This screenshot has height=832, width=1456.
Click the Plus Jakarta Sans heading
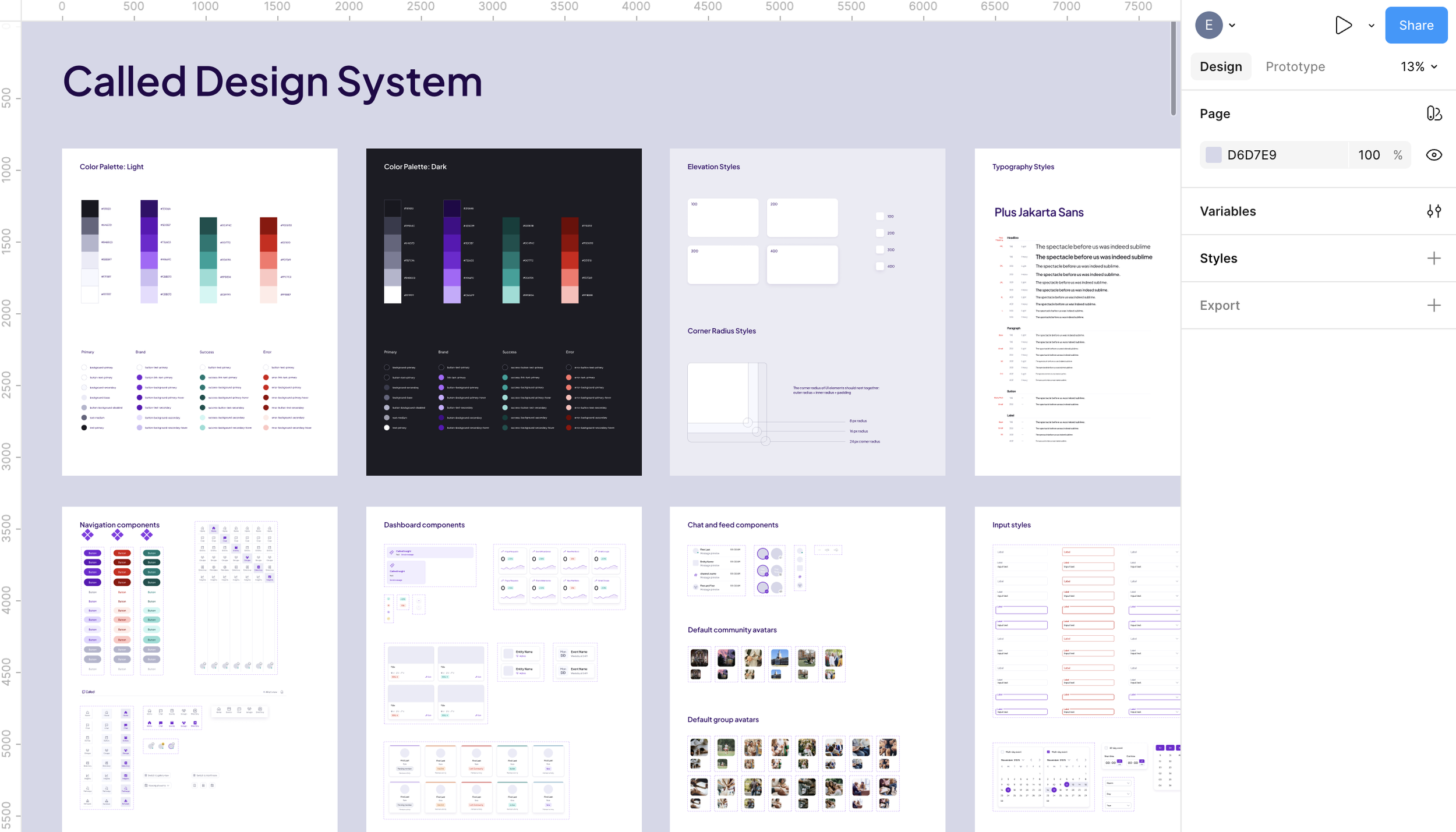click(1038, 213)
